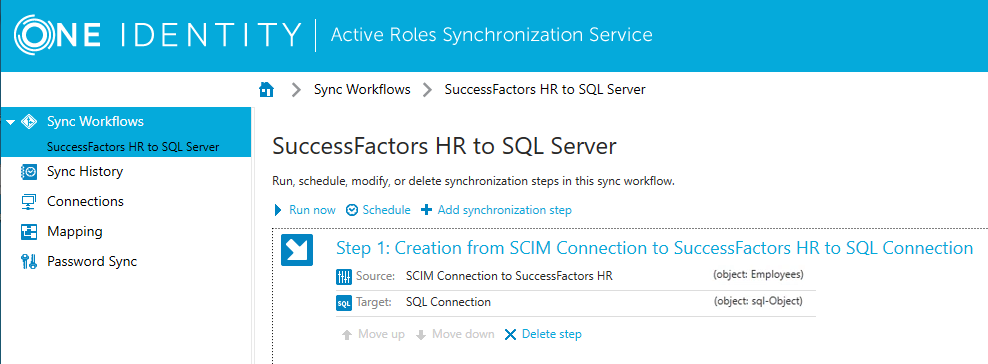988x364 pixels.
Task: Click the Sync History clock icon
Action: [x=29, y=171]
